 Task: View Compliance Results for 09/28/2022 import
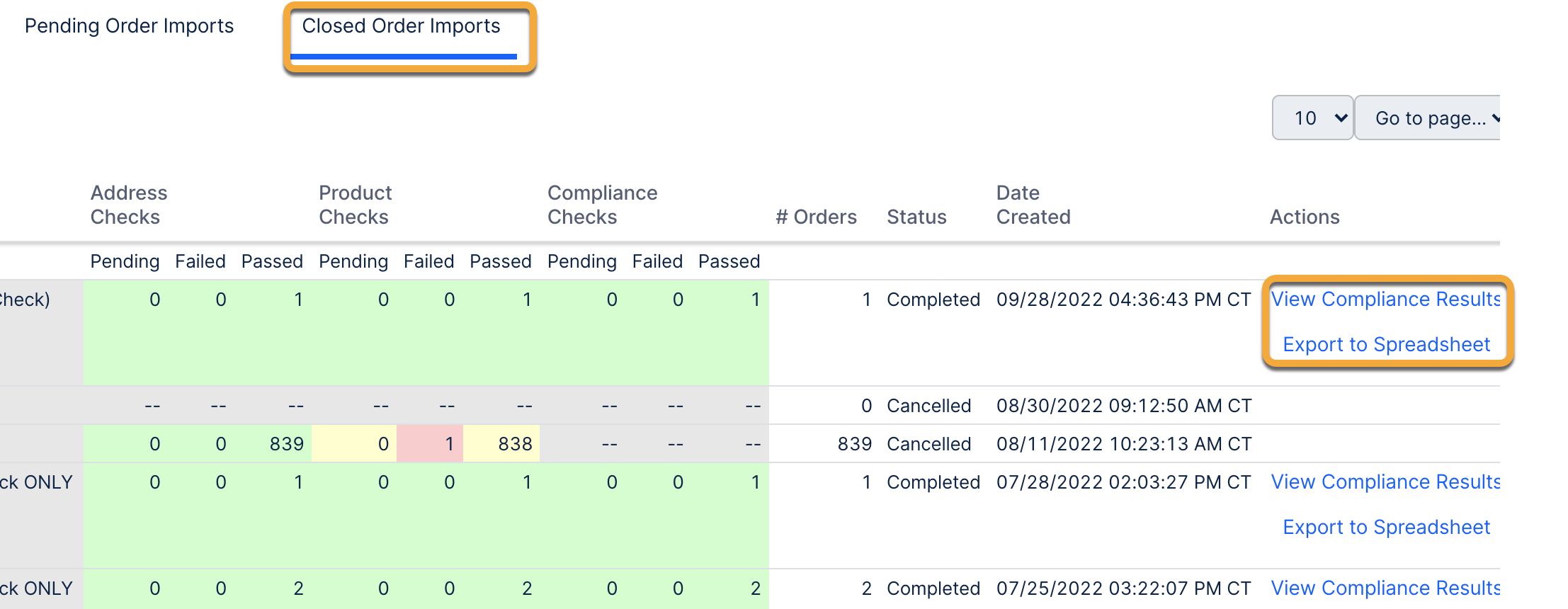pyautogui.click(x=1385, y=300)
